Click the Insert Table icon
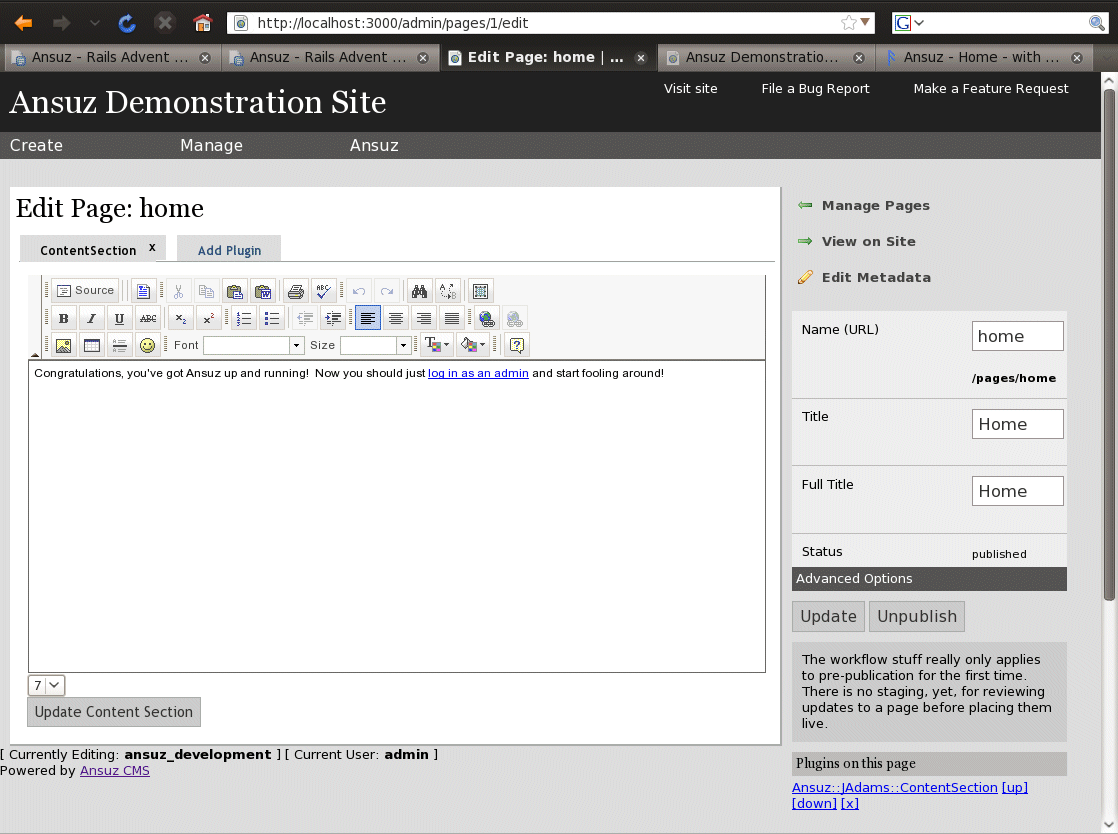The height and width of the screenshot is (834, 1118). pyautogui.click(x=91, y=345)
